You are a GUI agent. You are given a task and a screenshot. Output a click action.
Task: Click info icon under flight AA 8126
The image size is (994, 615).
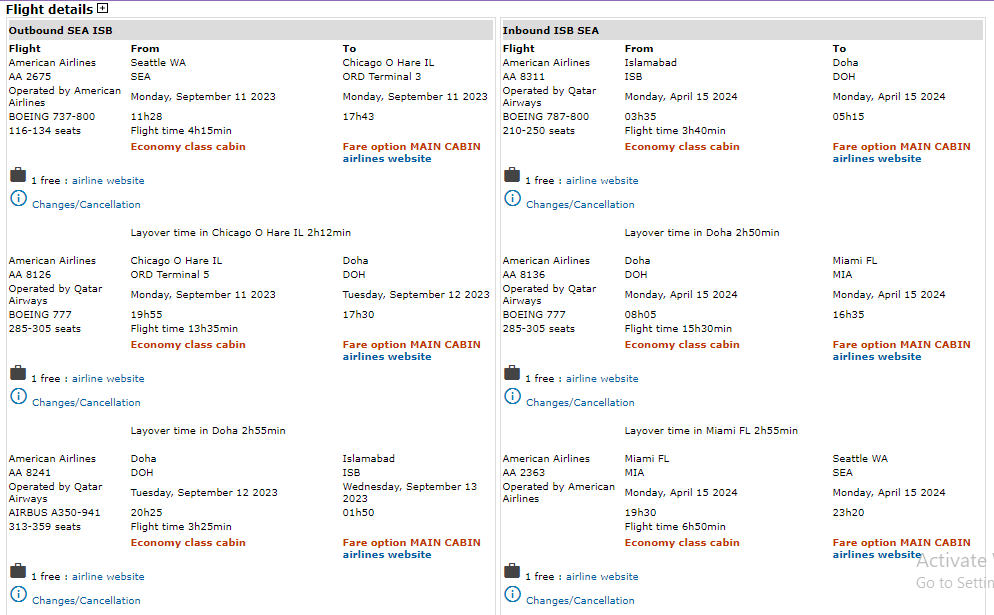click(18, 397)
